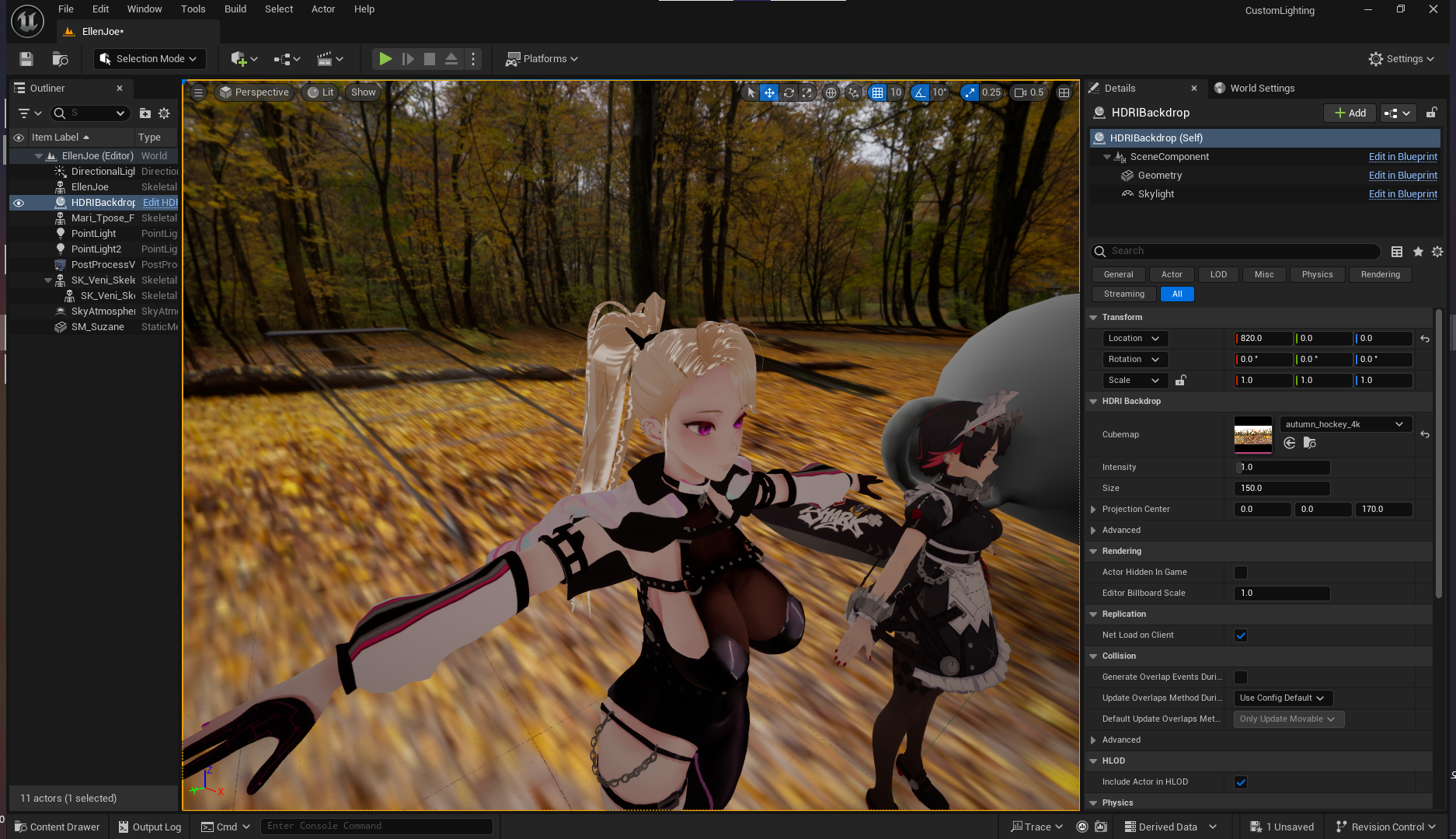Use selected asset arrow below the Cubemap
Viewport: 1456px width, 839px height.
point(1290,443)
